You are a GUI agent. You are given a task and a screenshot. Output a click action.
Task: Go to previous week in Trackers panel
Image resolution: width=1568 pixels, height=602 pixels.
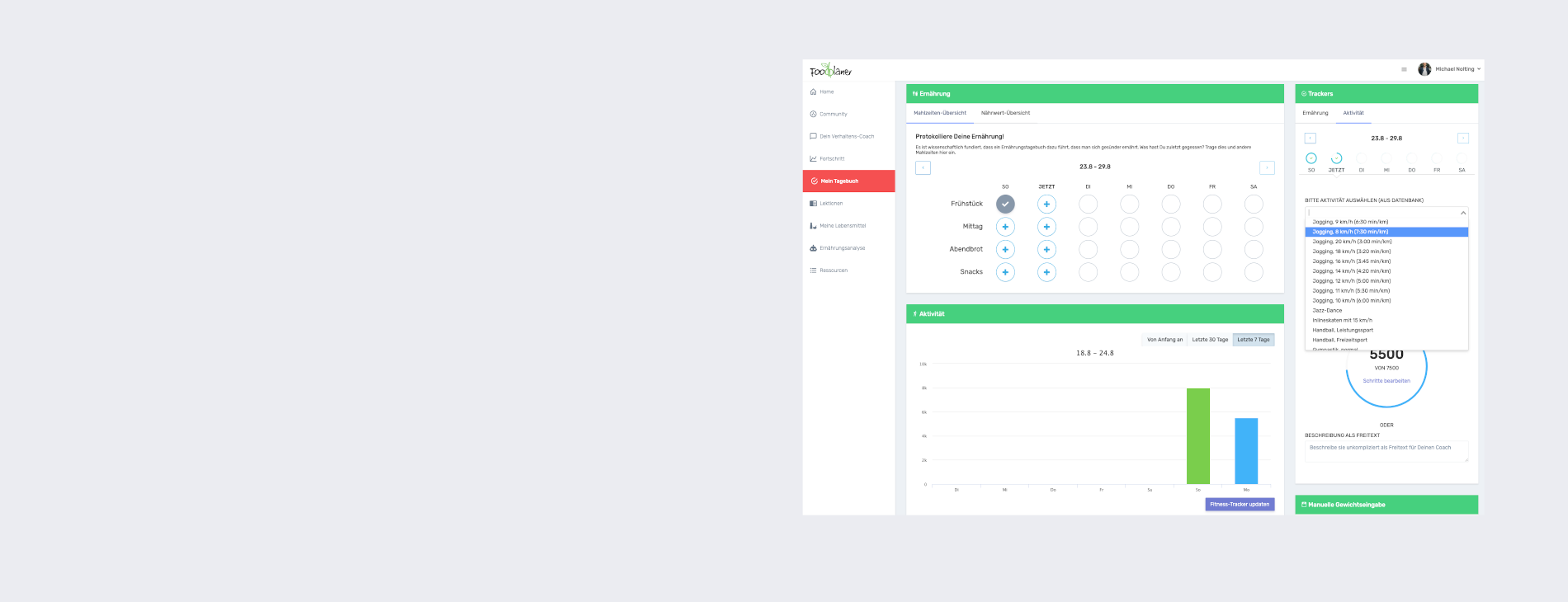coord(1310,139)
